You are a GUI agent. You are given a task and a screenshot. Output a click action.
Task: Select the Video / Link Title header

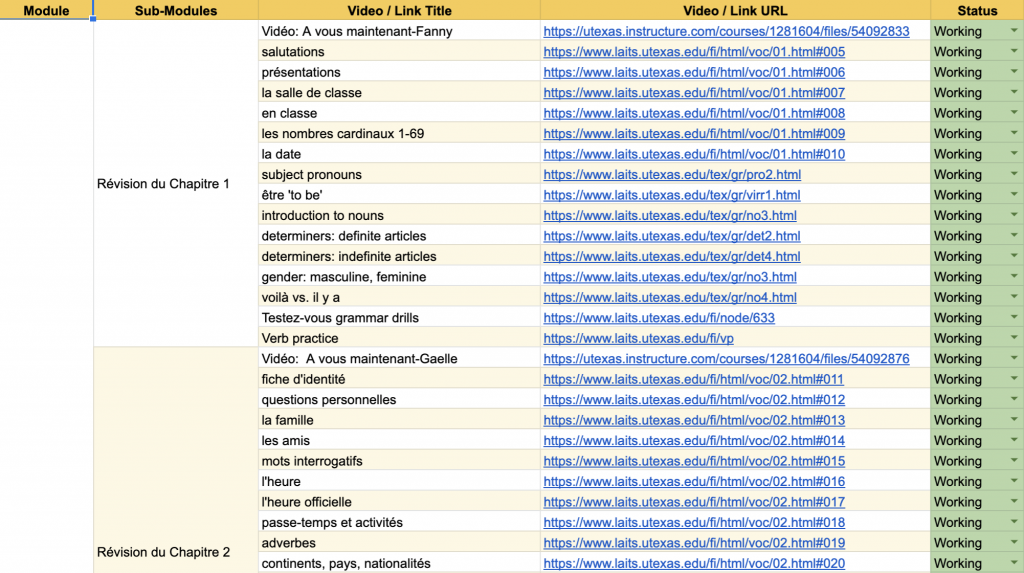click(x=399, y=10)
